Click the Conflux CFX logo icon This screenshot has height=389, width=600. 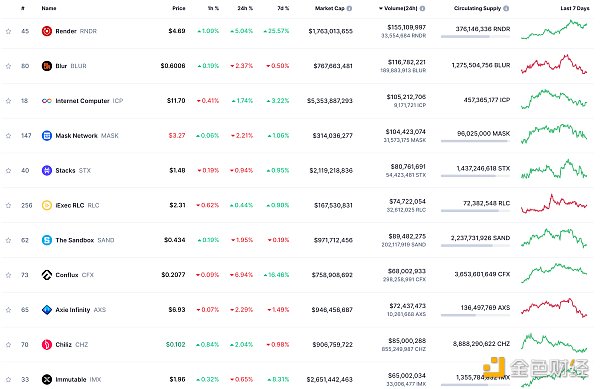click(47, 275)
